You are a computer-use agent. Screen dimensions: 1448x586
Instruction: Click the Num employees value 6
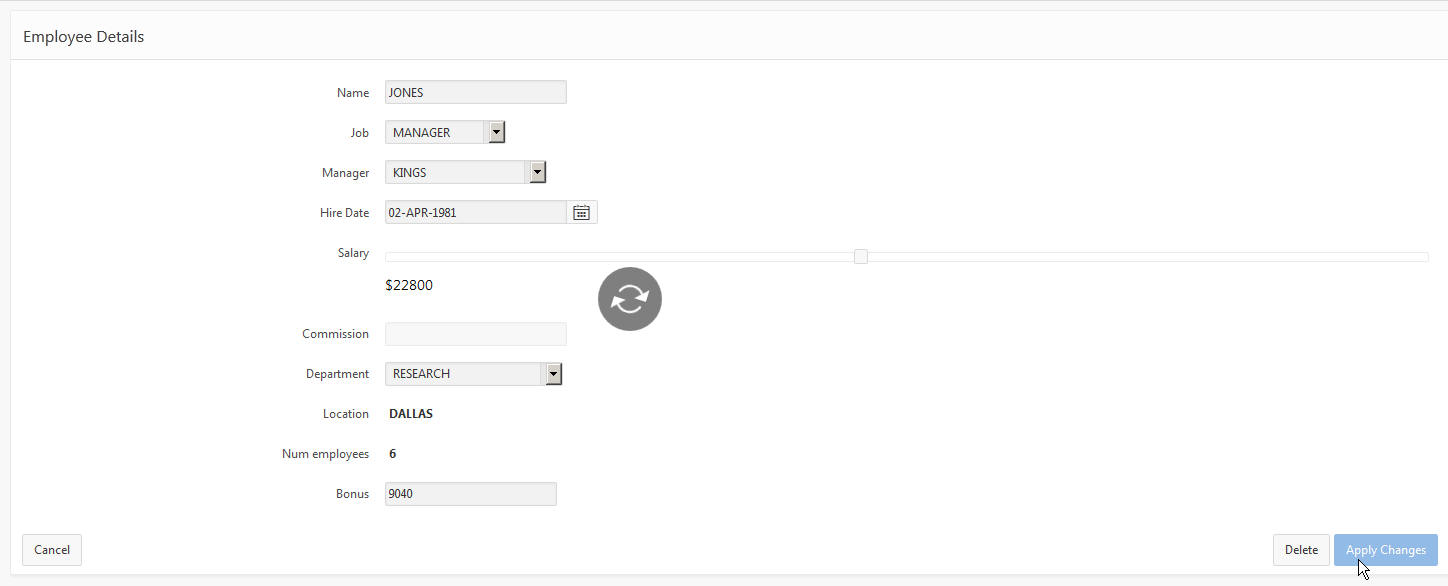pos(393,454)
